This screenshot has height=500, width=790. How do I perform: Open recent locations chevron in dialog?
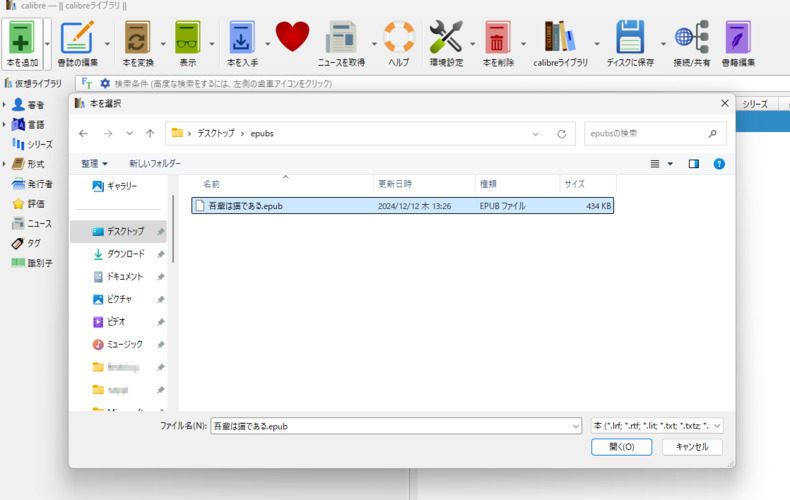[129, 134]
